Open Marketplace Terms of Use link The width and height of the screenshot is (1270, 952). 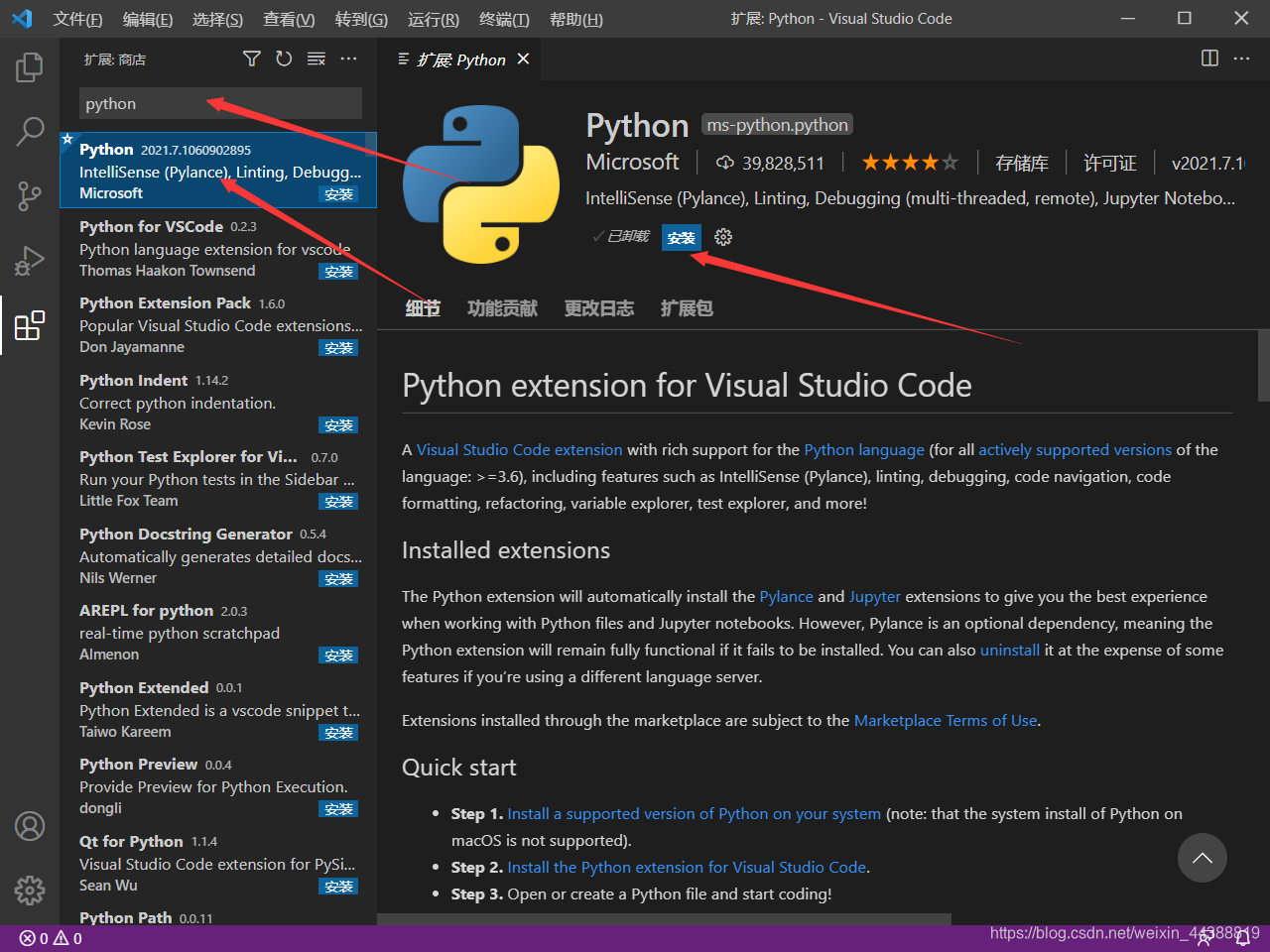(x=946, y=720)
